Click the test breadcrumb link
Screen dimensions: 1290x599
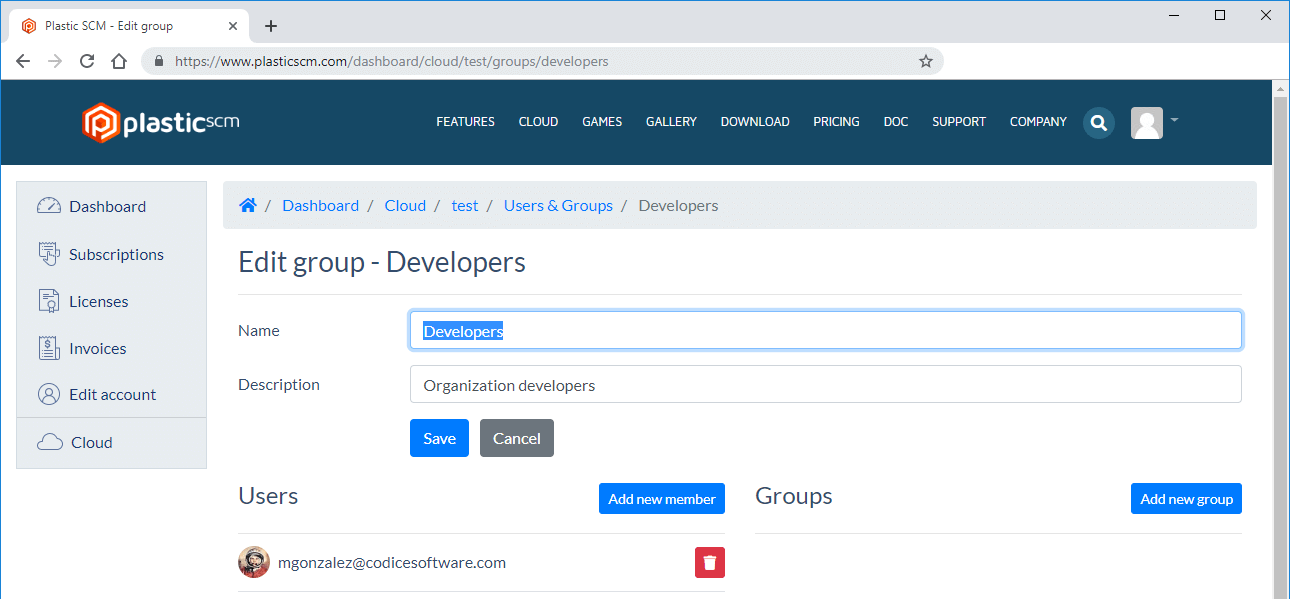coord(465,205)
